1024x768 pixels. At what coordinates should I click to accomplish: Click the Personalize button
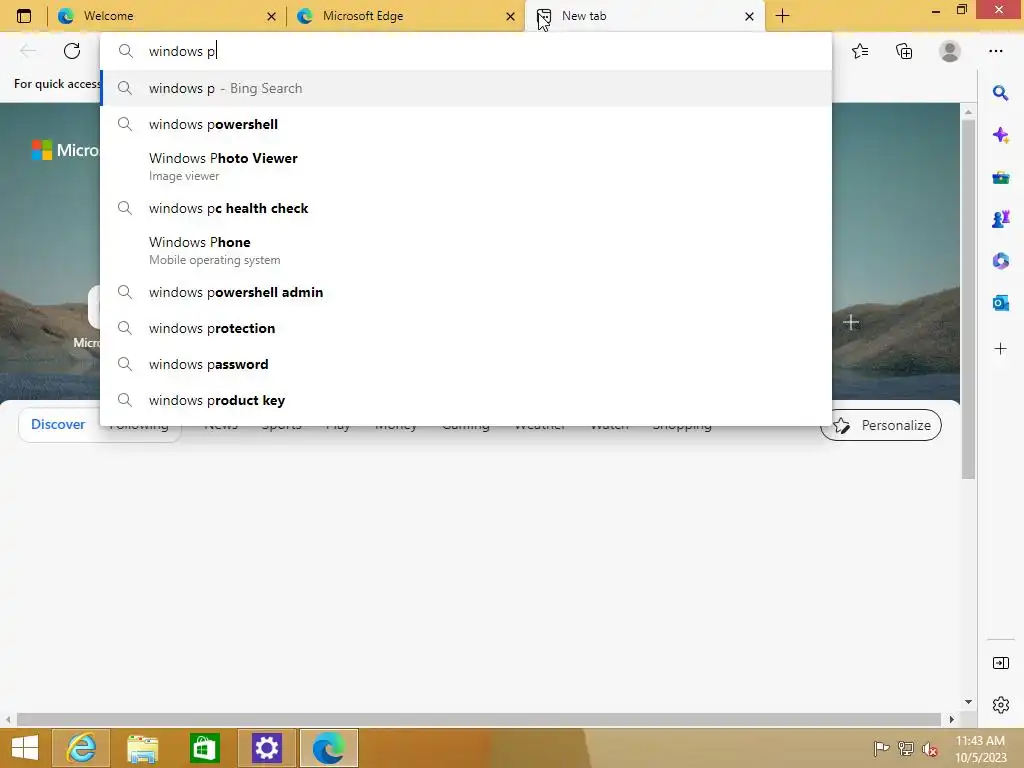pos(881,425)
